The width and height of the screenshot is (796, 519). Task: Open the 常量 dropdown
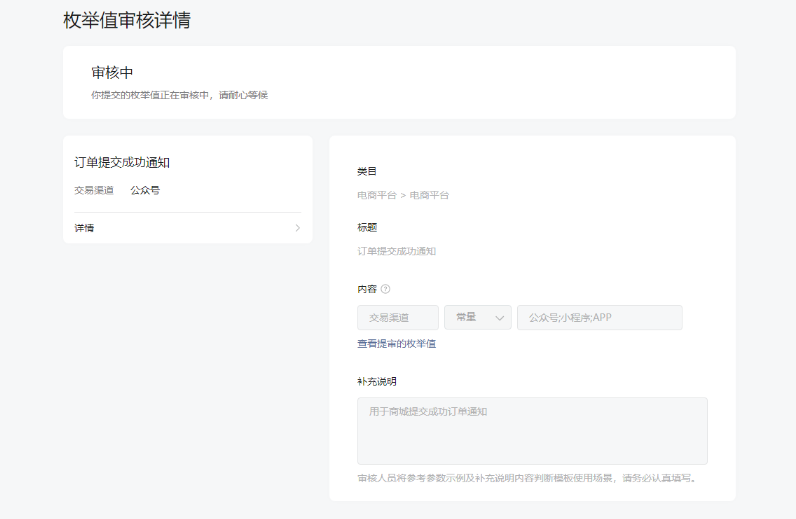pos(477,317)
